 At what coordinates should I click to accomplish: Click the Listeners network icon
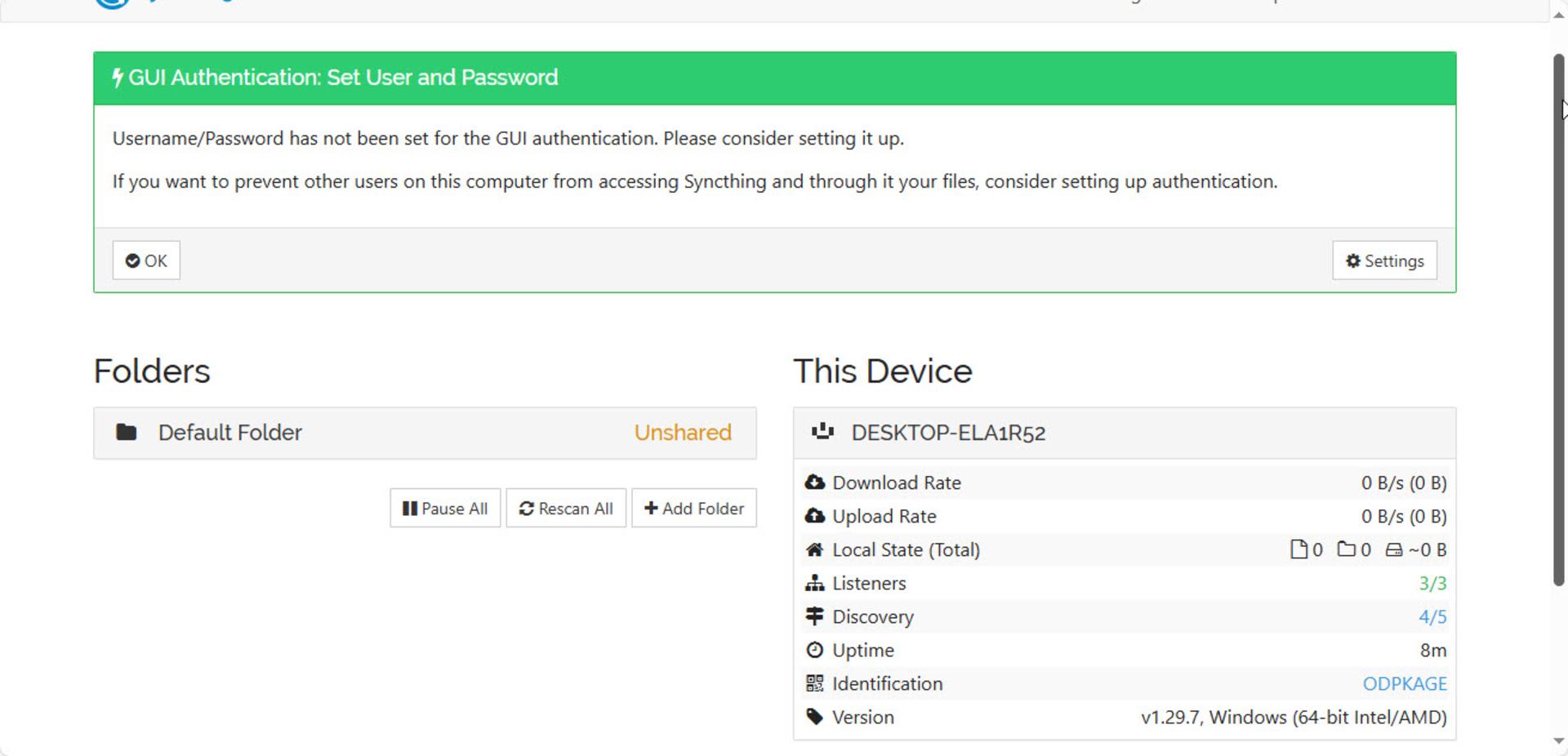[x=814, y=583]
